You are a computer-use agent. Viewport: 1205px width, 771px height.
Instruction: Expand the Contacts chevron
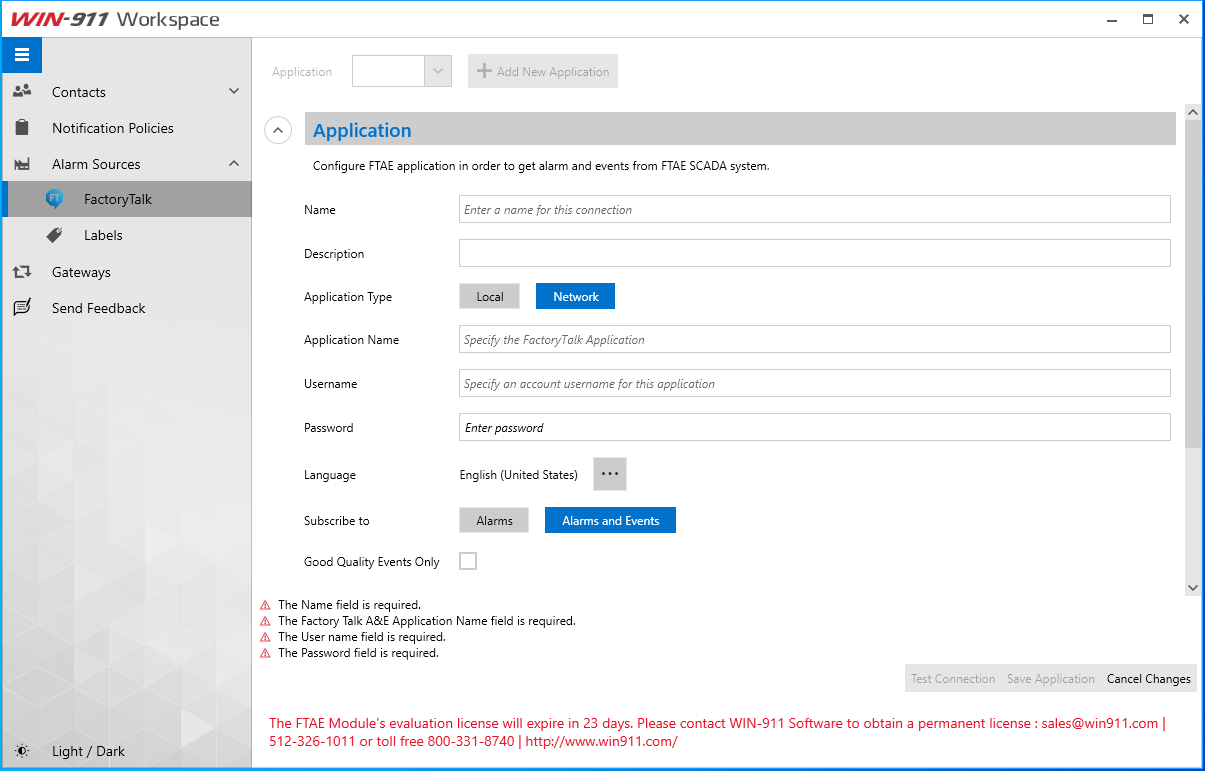234,91
